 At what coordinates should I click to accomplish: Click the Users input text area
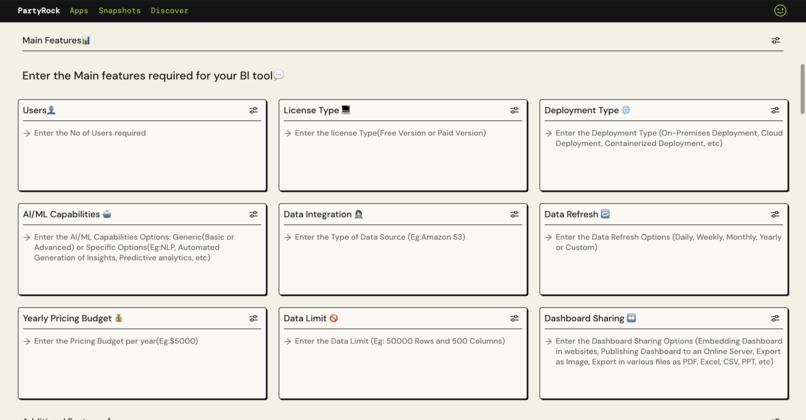[142, 157]
